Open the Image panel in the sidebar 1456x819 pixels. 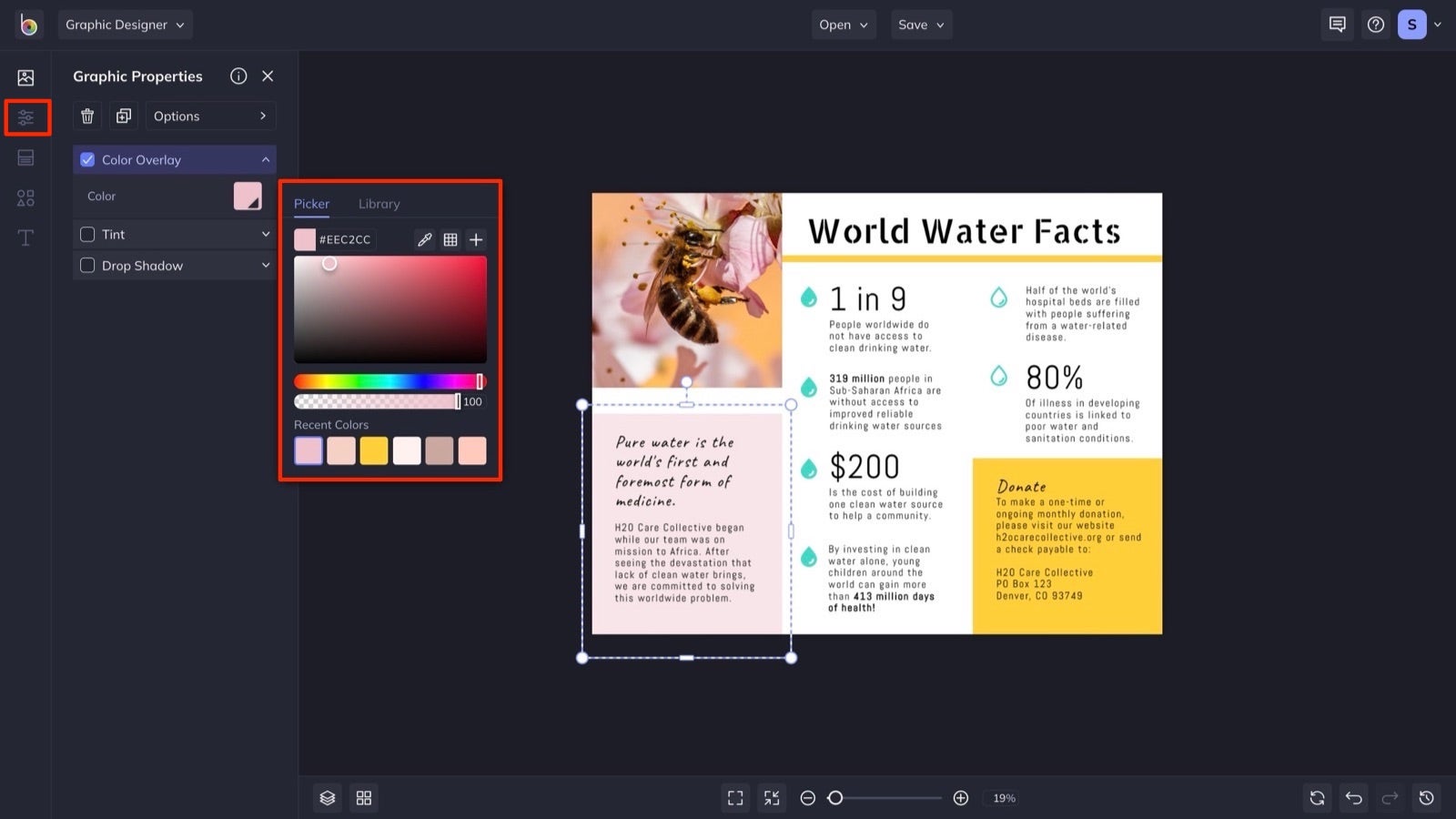(25, 76)
